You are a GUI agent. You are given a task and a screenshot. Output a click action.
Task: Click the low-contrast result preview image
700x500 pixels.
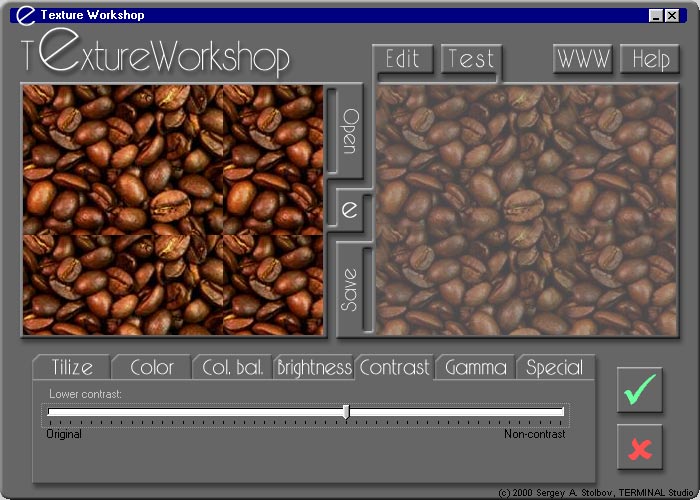(527, 210)
